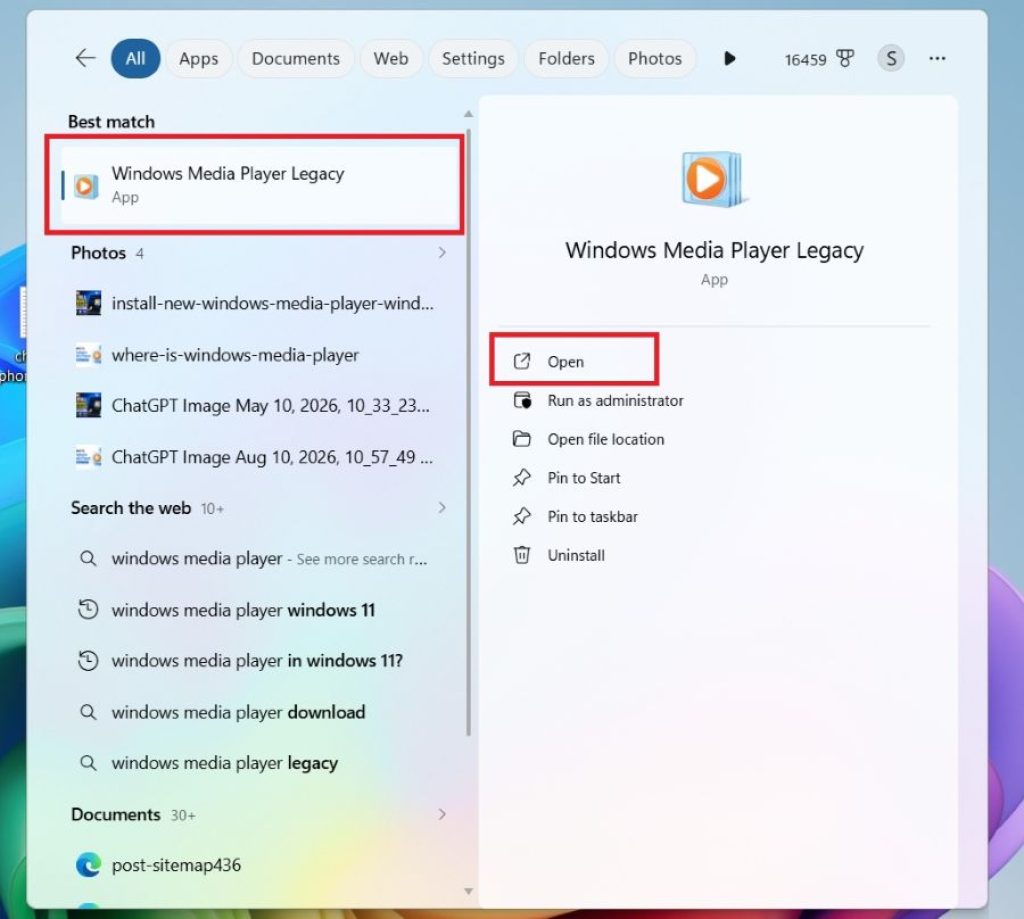Click the results list scroll down arrow
1024x919 pixels.
tap(468, 892)
